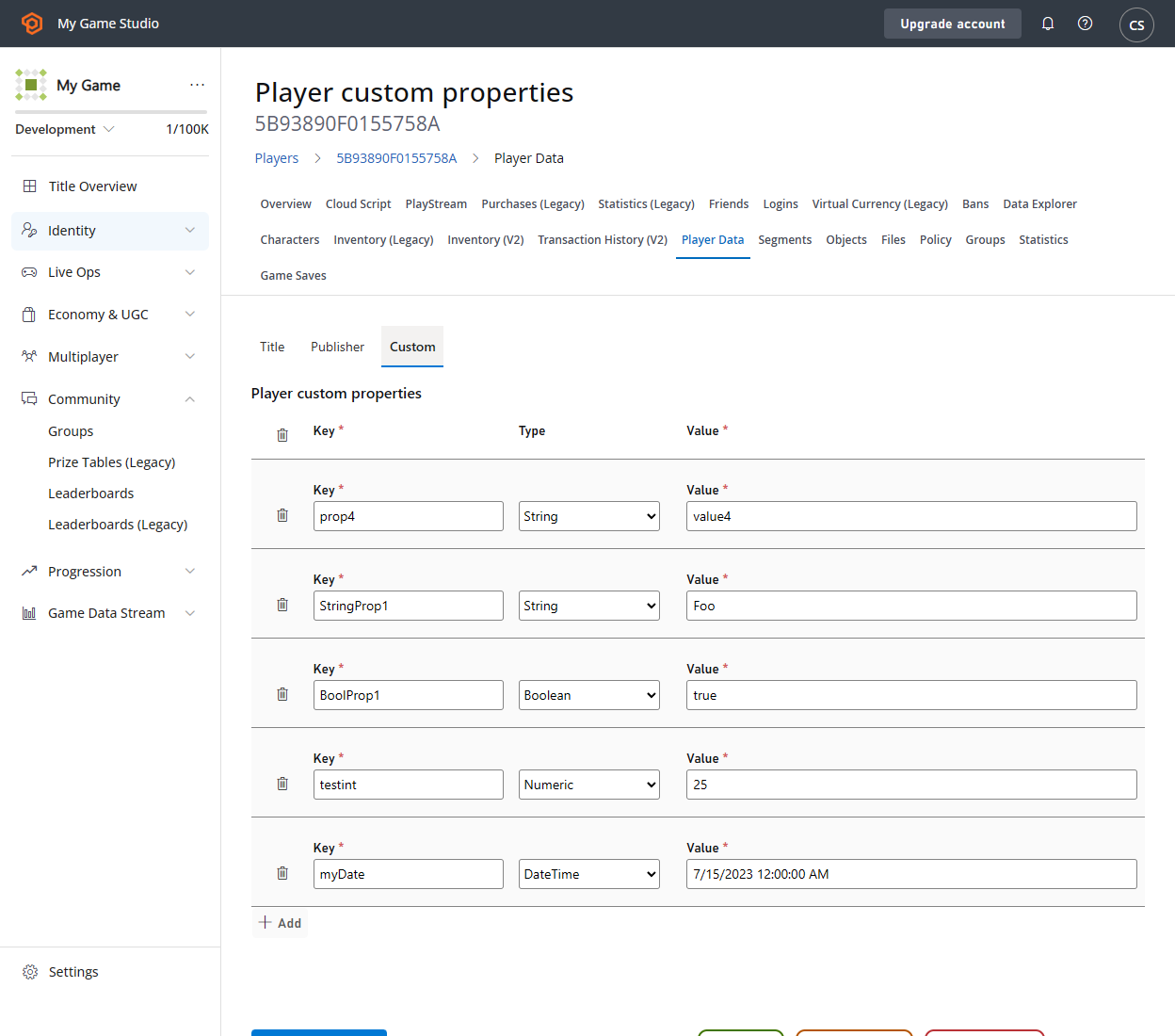This screenshot has width=1175, height=1036.
Task: Open Prize Tables (Legacy) in sidebar
Action: tap(112, 462)
